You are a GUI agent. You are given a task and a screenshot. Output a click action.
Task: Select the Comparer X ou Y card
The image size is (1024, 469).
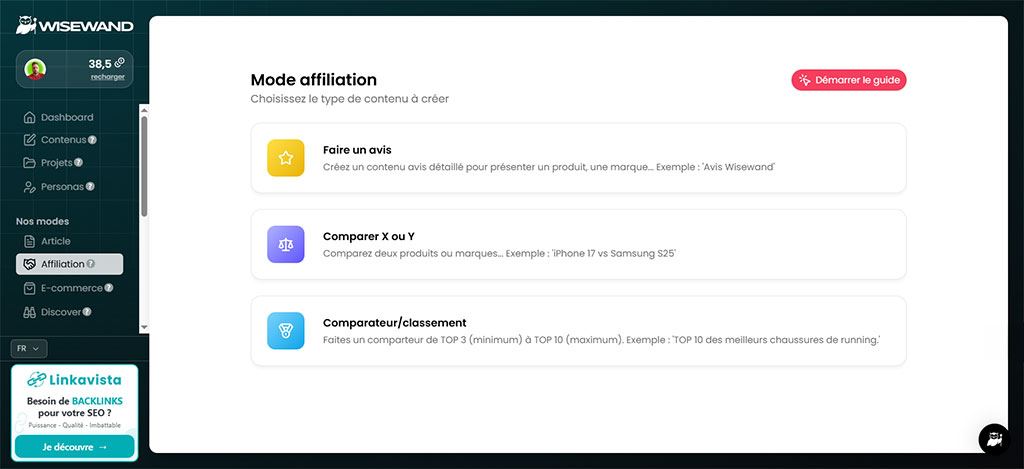click(x=579, y=244)
